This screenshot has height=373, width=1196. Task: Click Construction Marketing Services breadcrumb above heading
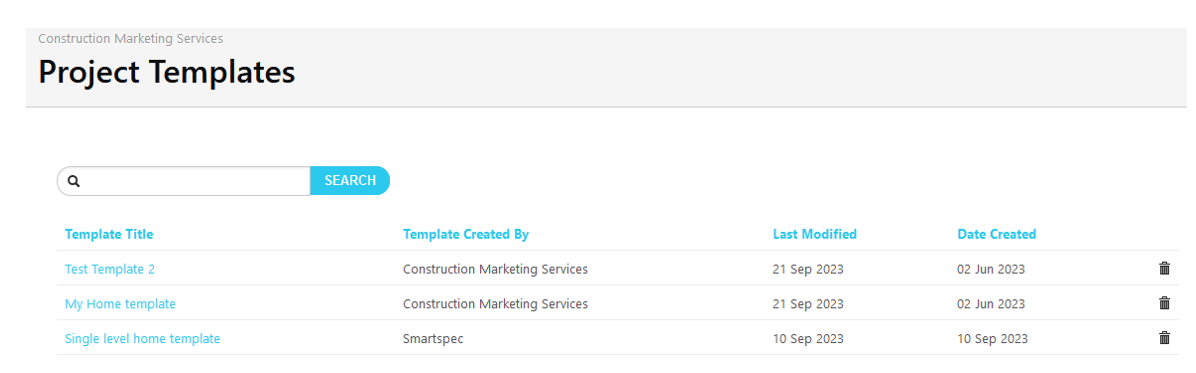tap(130, 38)
